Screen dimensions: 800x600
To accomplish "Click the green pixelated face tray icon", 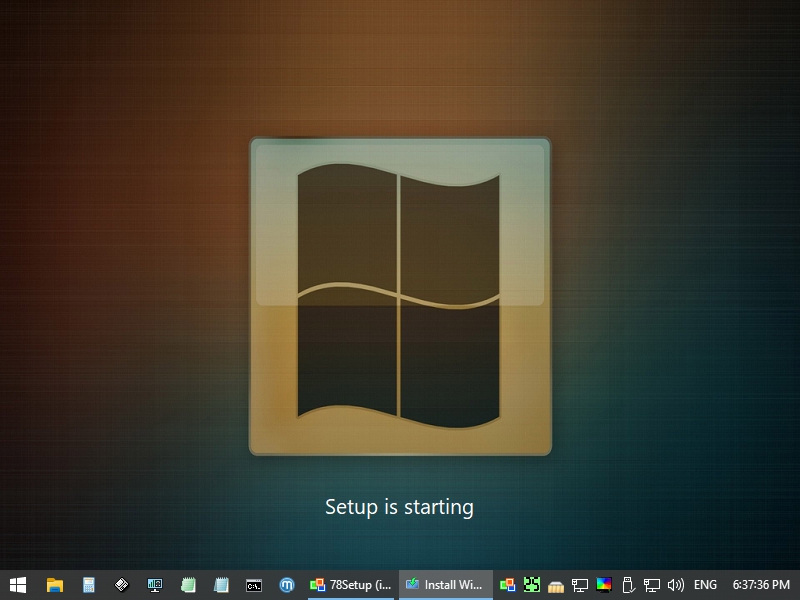I will click(x=532, y=585).
